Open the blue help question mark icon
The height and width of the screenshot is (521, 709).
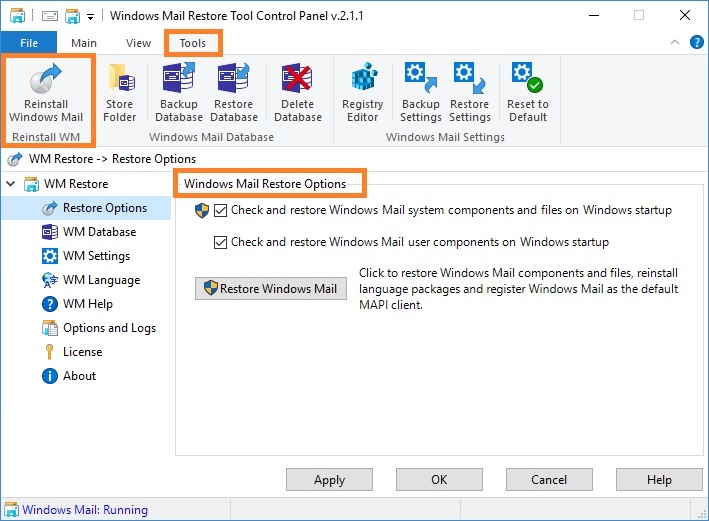pyautogui.click(x=696, y=43)
